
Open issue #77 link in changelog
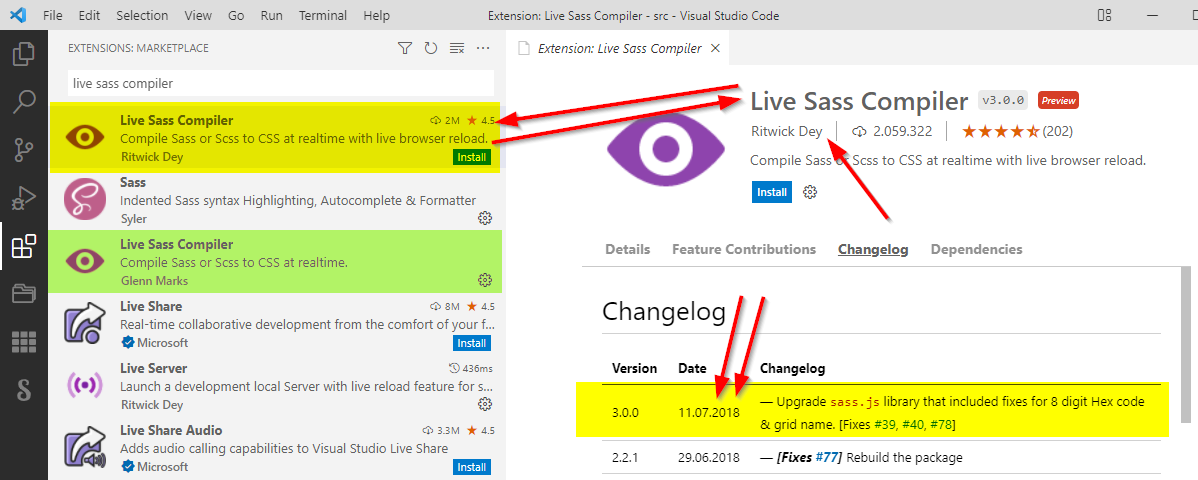tap(827, 458)
